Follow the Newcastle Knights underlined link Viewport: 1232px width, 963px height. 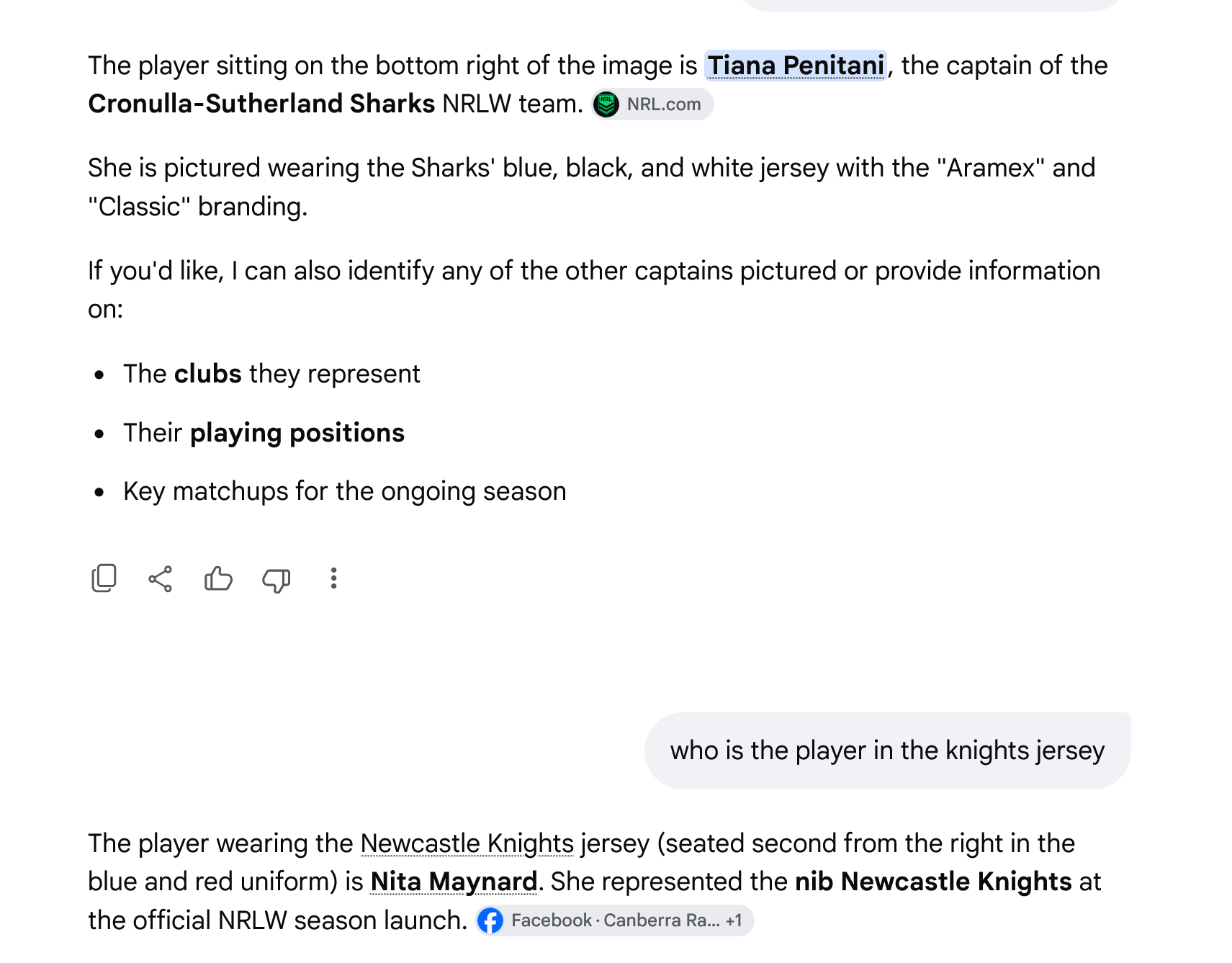click(467, 843)
